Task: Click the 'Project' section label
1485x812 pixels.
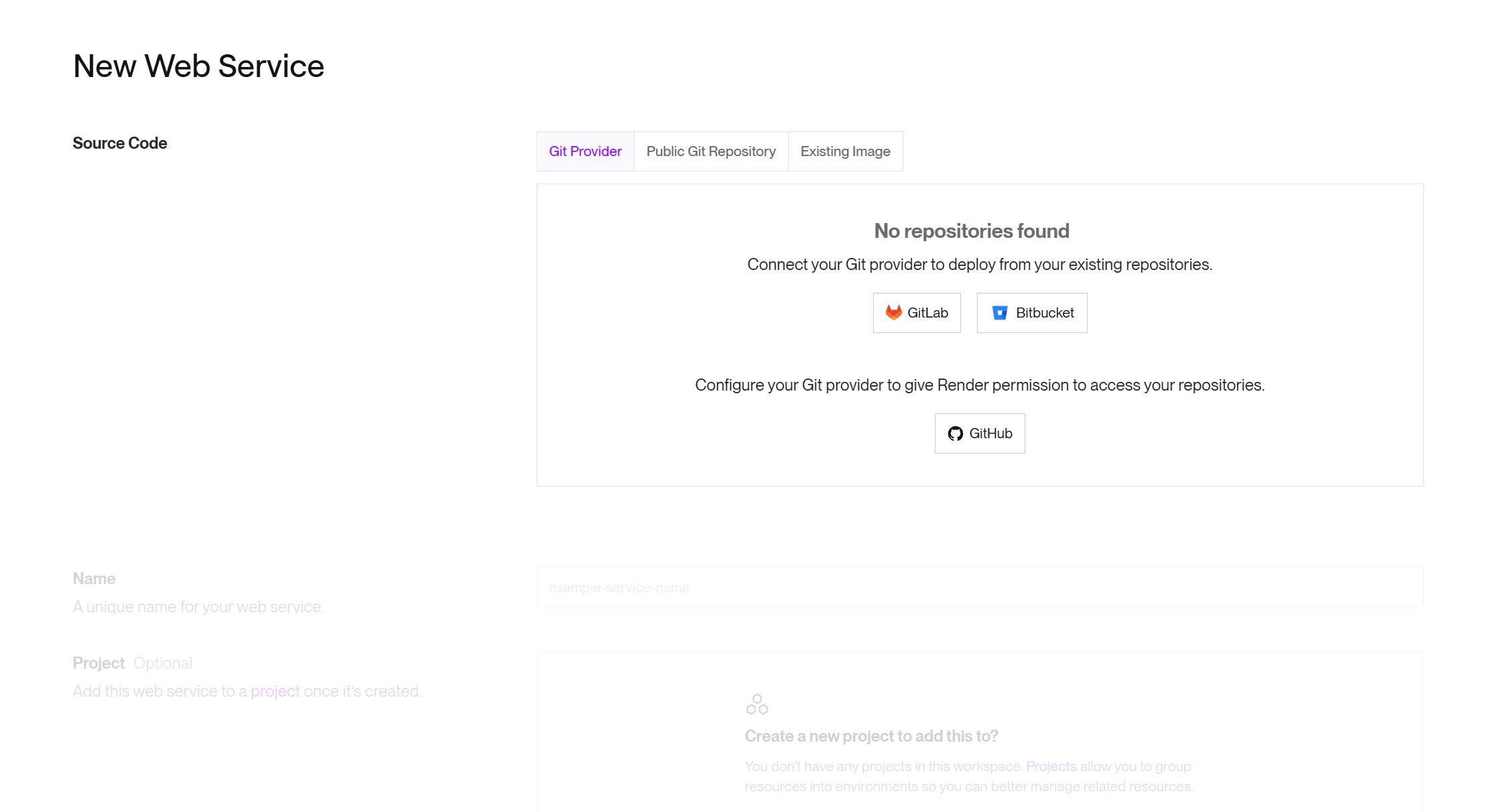Action: tap(99, 663)
